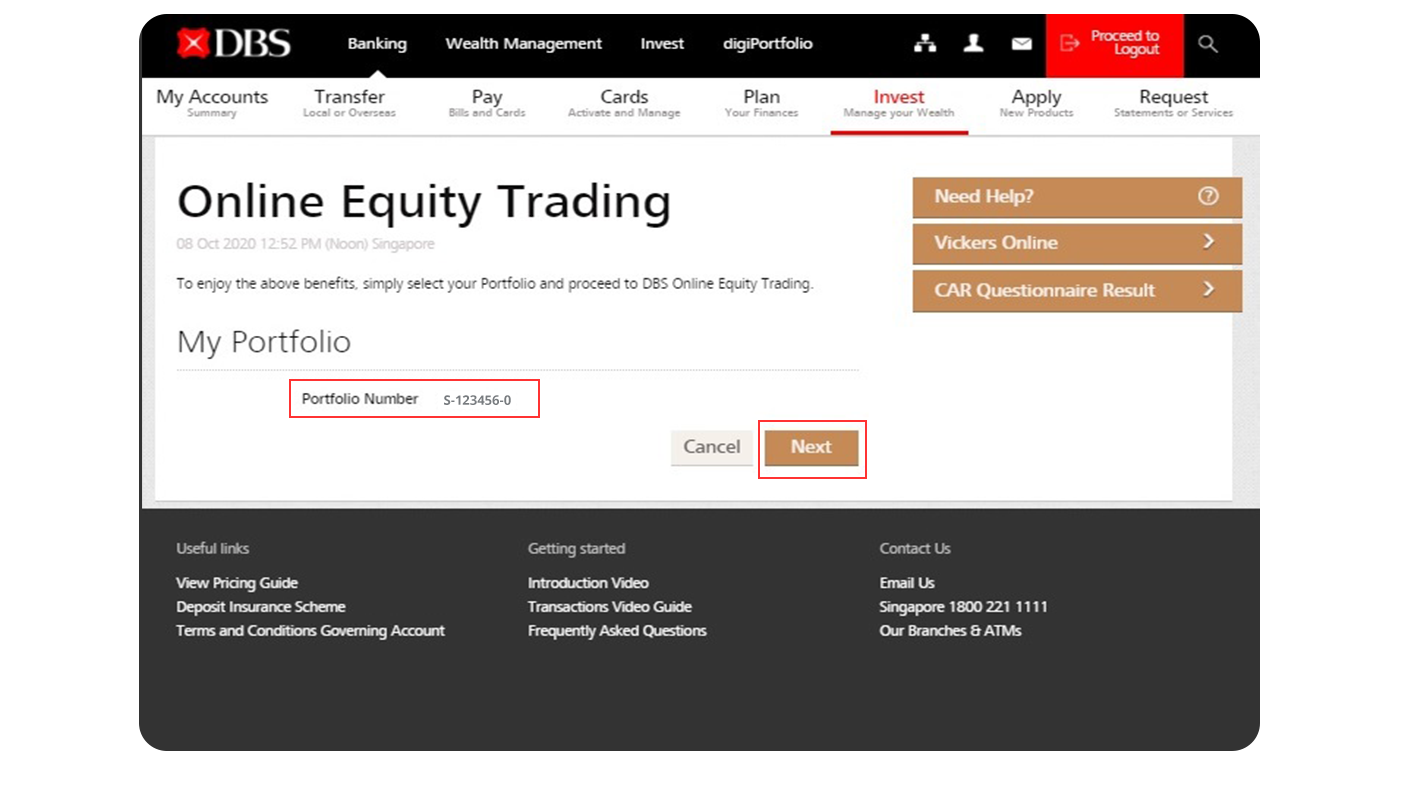The width and height of the screenshot is (1406, 810).
Task: Click the search magnifier icon
Action: (x=1208, y=44)
